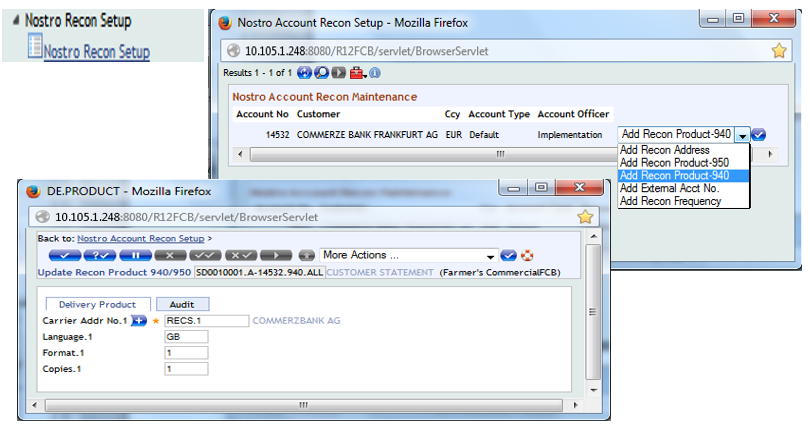Switch to the Audit tab
This screenshot has width=810, height=444.
181,304
